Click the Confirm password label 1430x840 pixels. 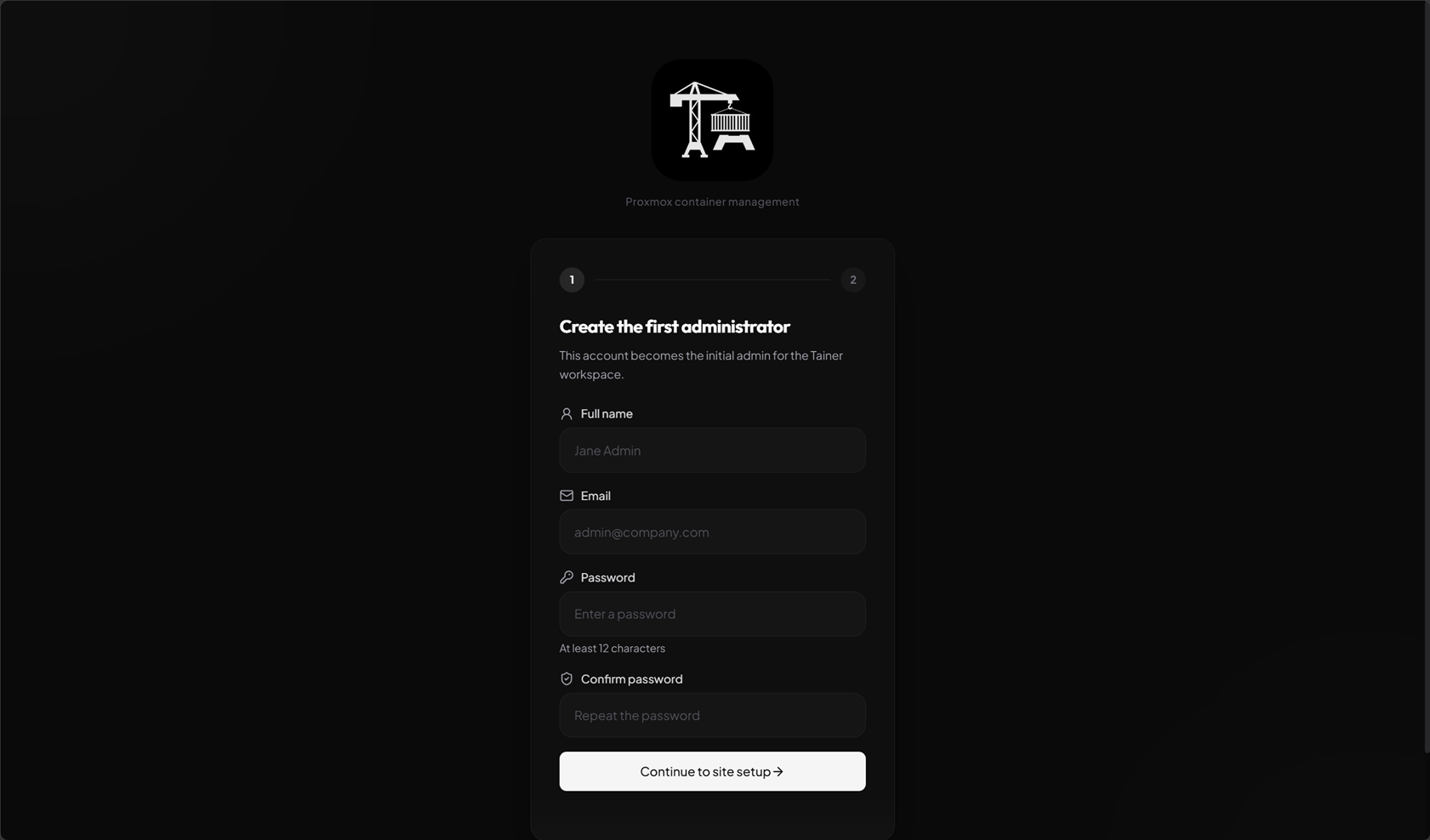[x=631, y=679]
